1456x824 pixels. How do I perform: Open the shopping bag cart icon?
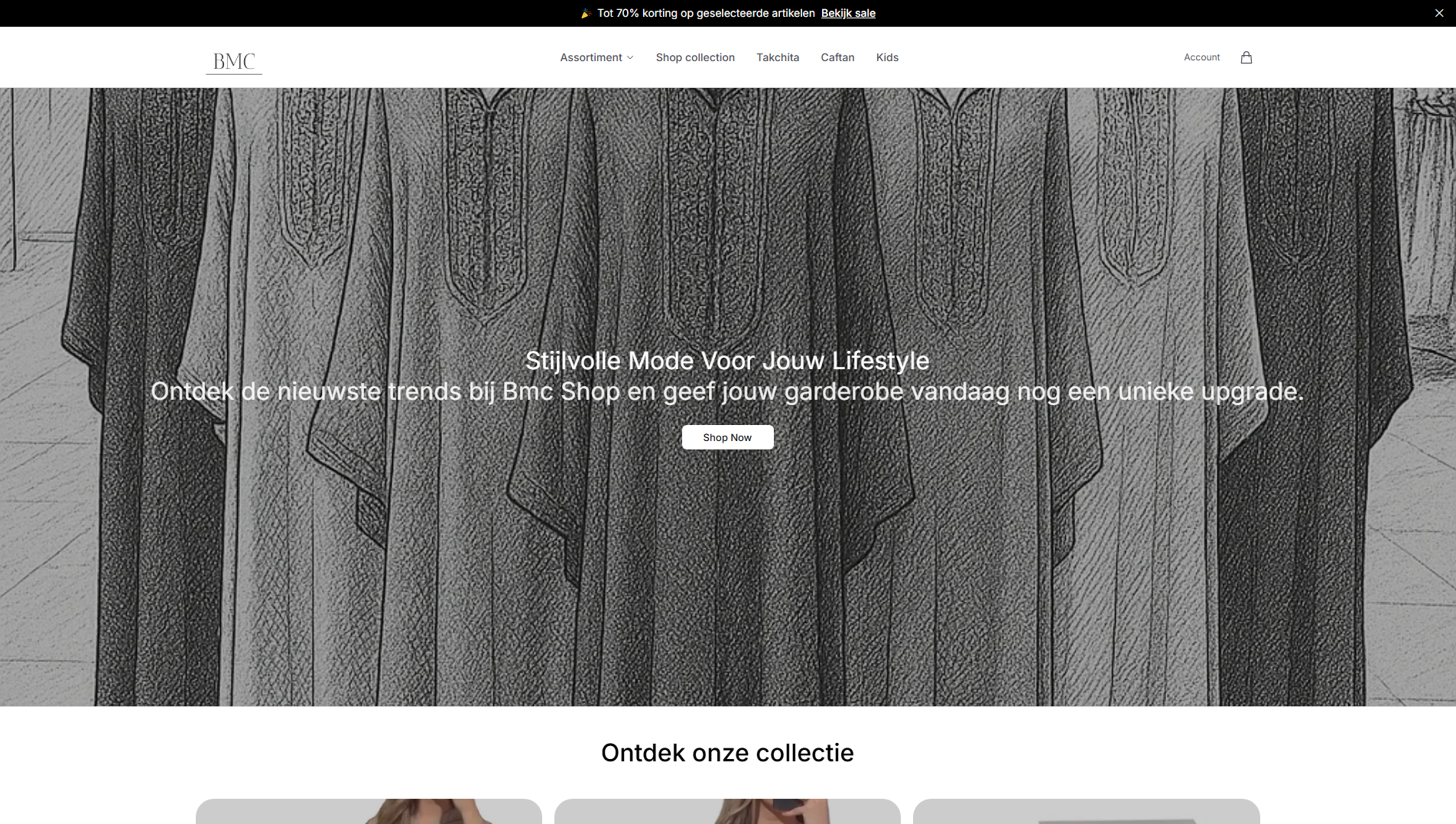coord(1246,57)
